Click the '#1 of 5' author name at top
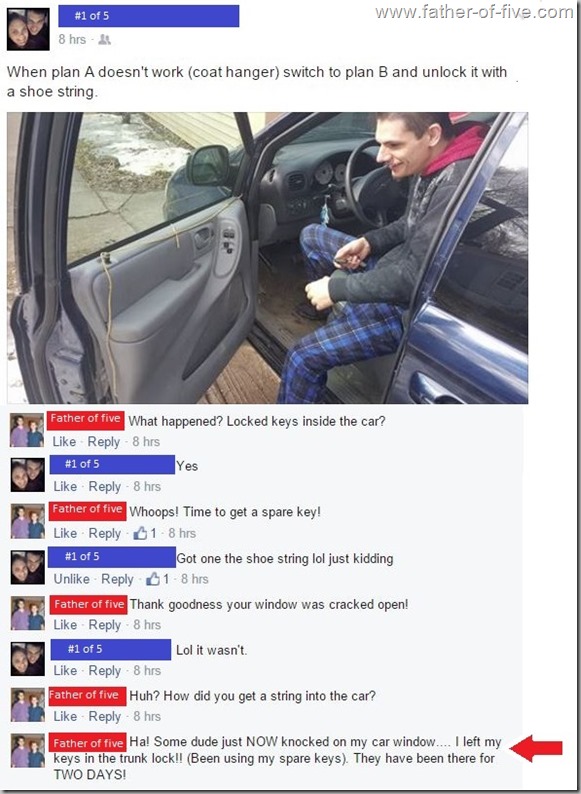581x794 pixels. [148, 16]
